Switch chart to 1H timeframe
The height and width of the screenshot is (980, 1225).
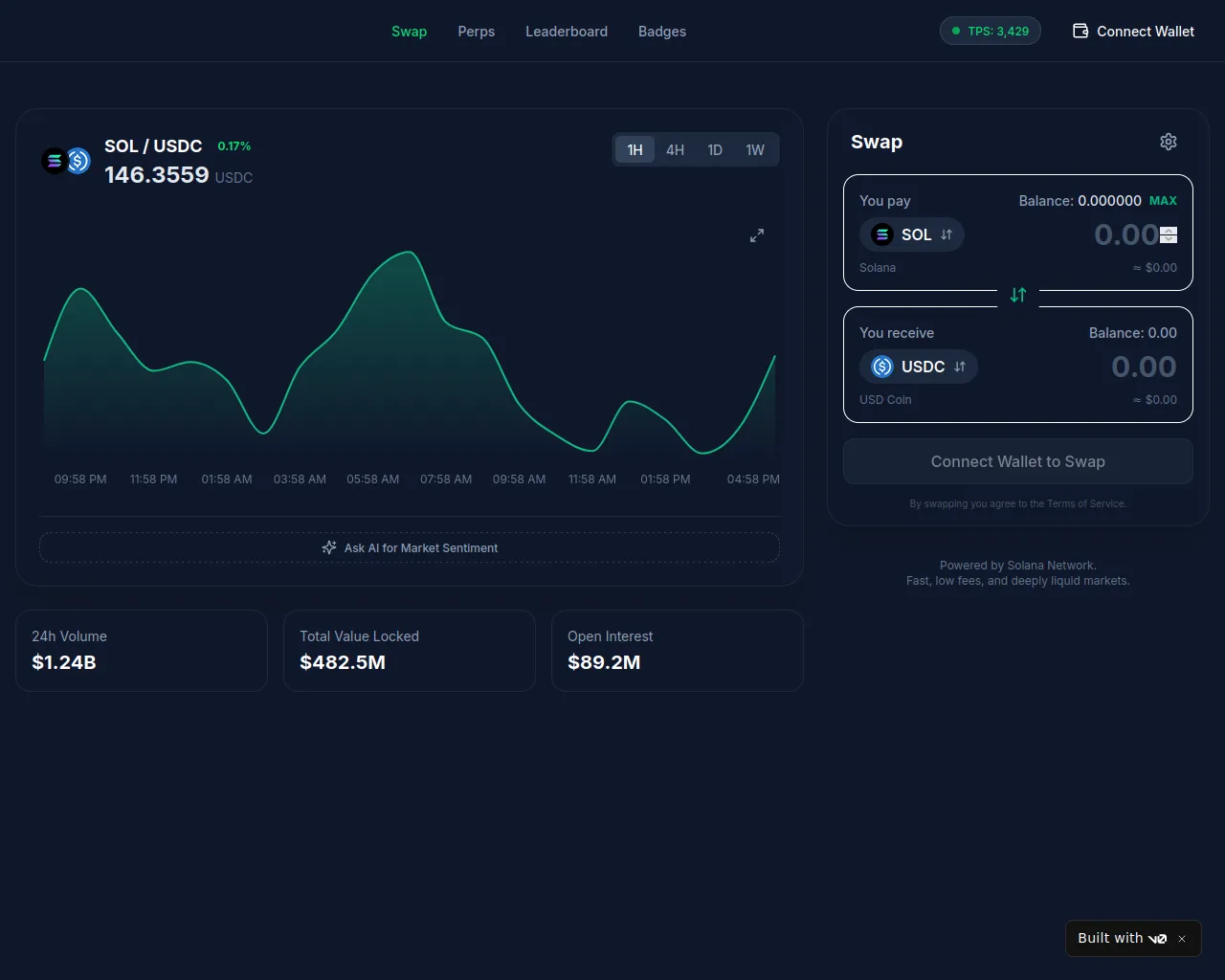(635, 150)
